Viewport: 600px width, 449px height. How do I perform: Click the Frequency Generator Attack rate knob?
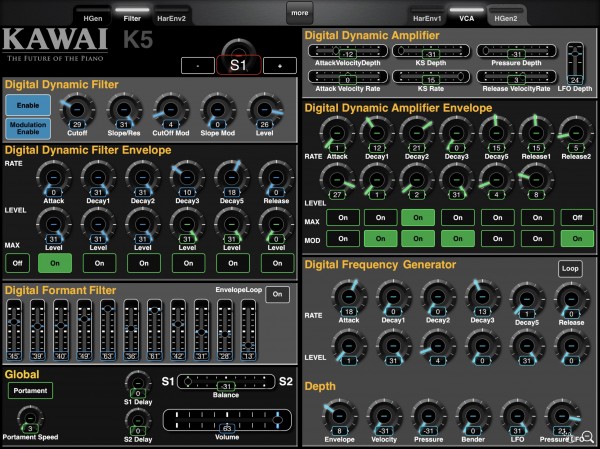[x=349, y=297]
